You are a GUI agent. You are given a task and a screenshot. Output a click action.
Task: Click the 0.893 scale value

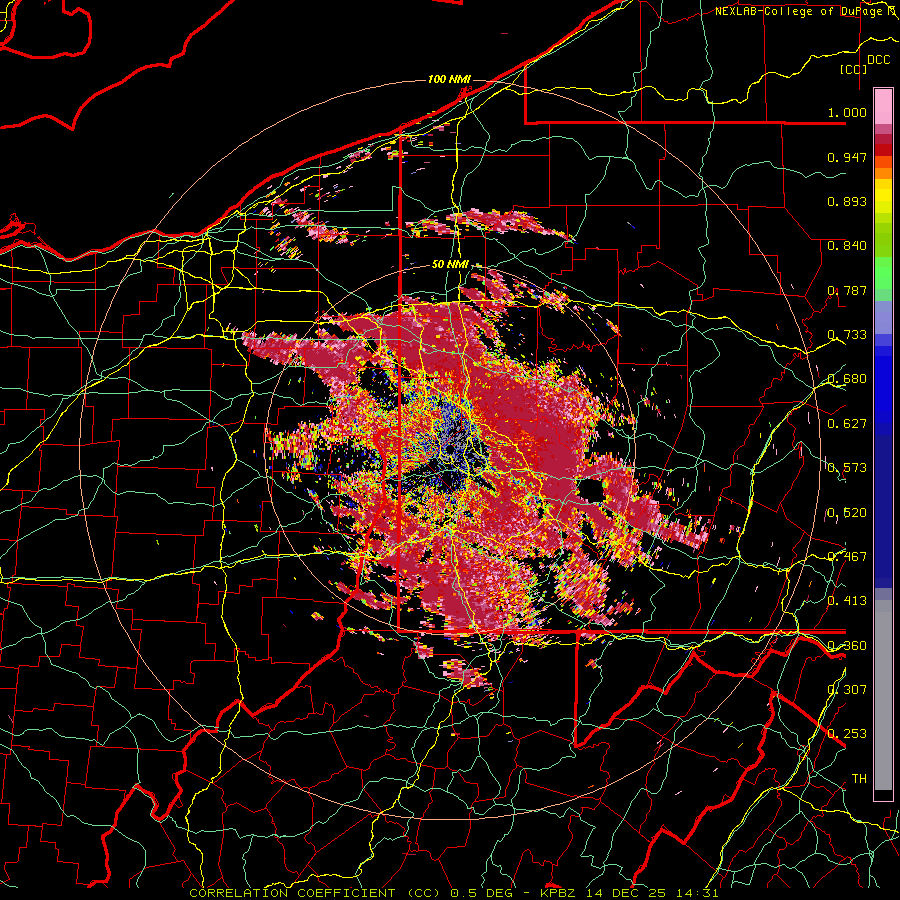(x=847, y=201)
